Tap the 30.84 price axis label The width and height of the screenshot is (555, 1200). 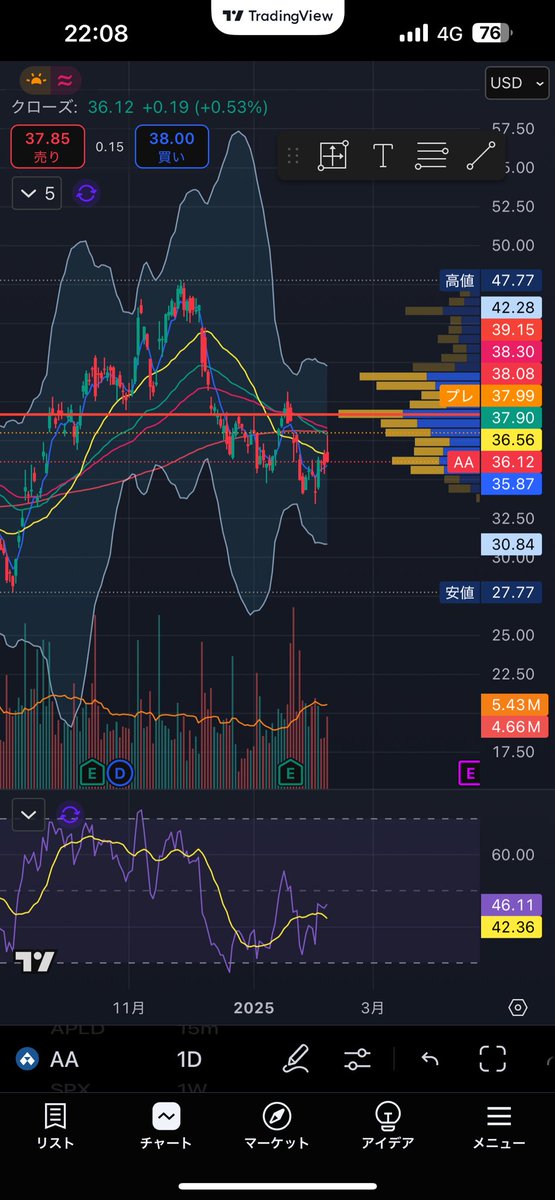click(x=511, y=545)
